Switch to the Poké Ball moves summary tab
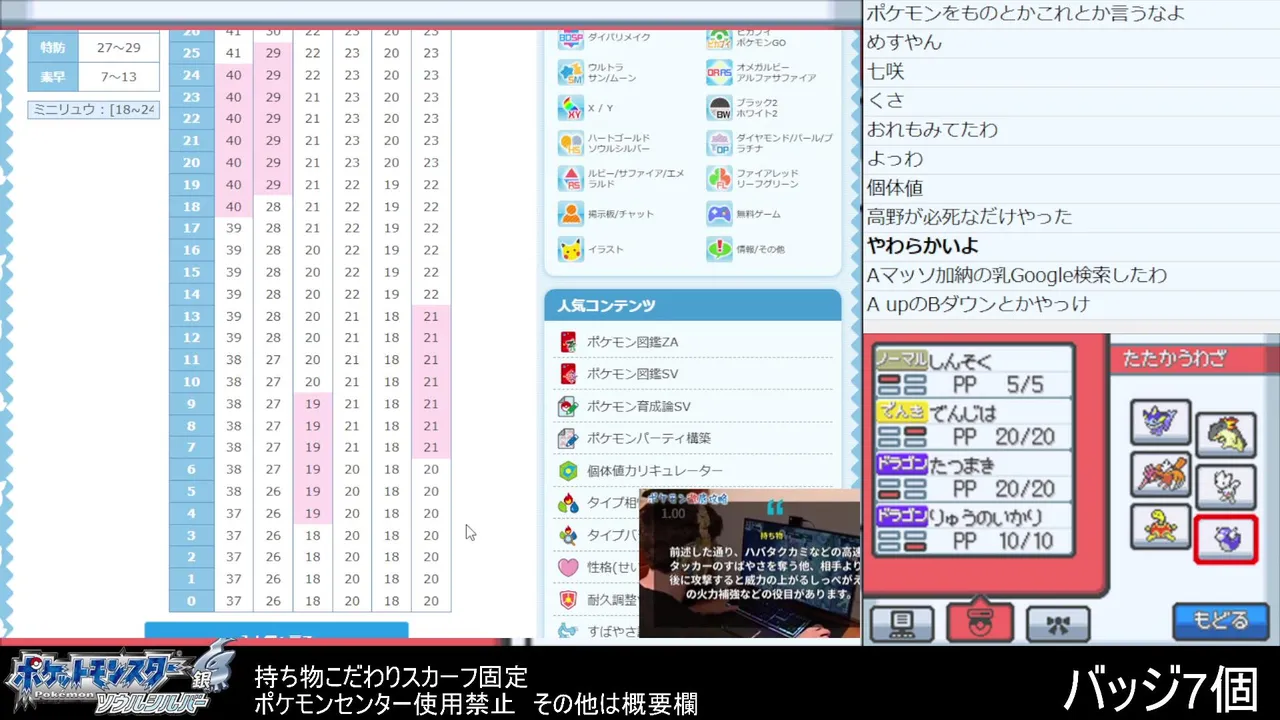Viewport: 1280px width, 720px height. coord(979,622)
